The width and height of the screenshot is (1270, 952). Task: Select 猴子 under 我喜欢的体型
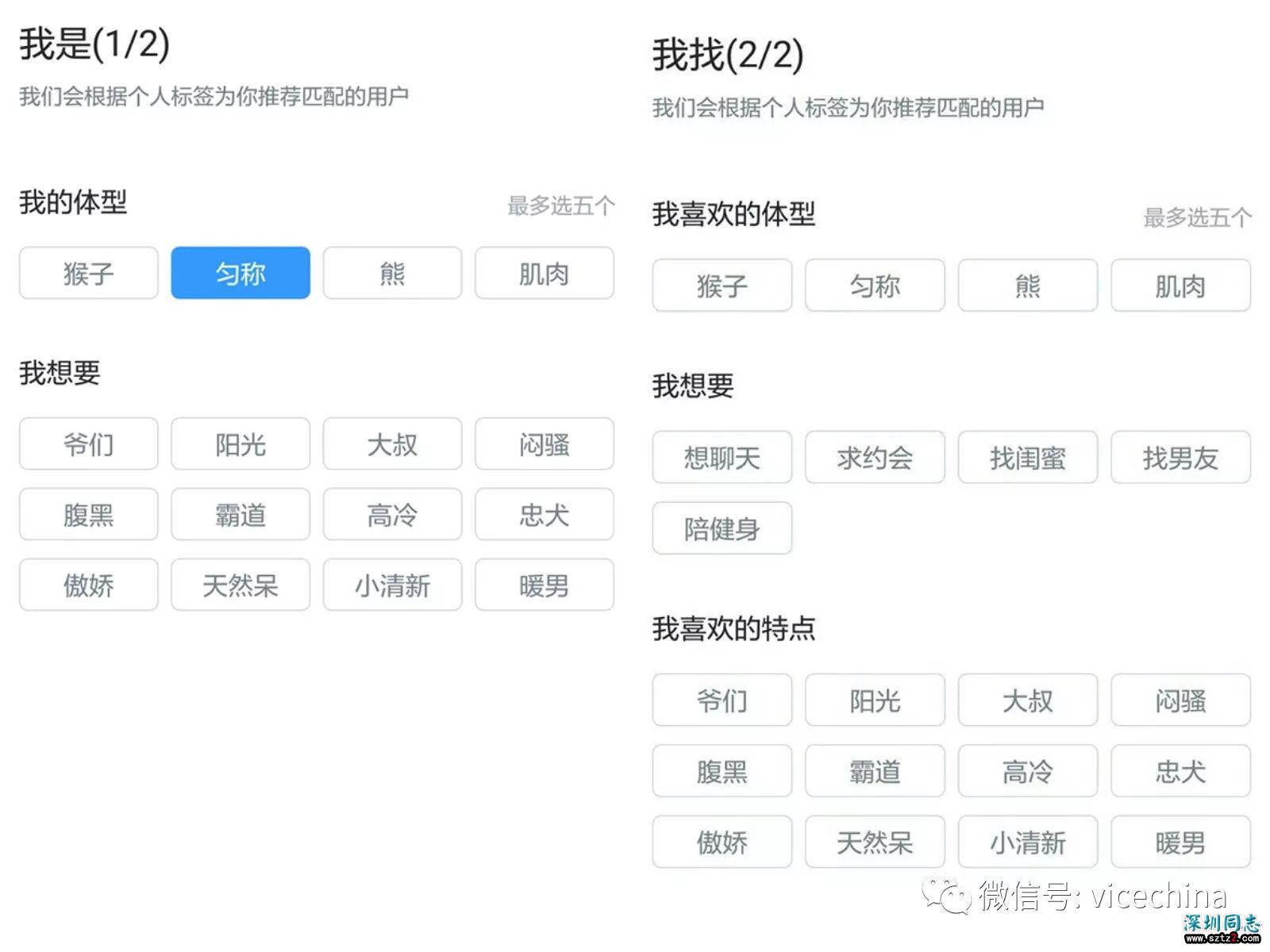[722, 286]
